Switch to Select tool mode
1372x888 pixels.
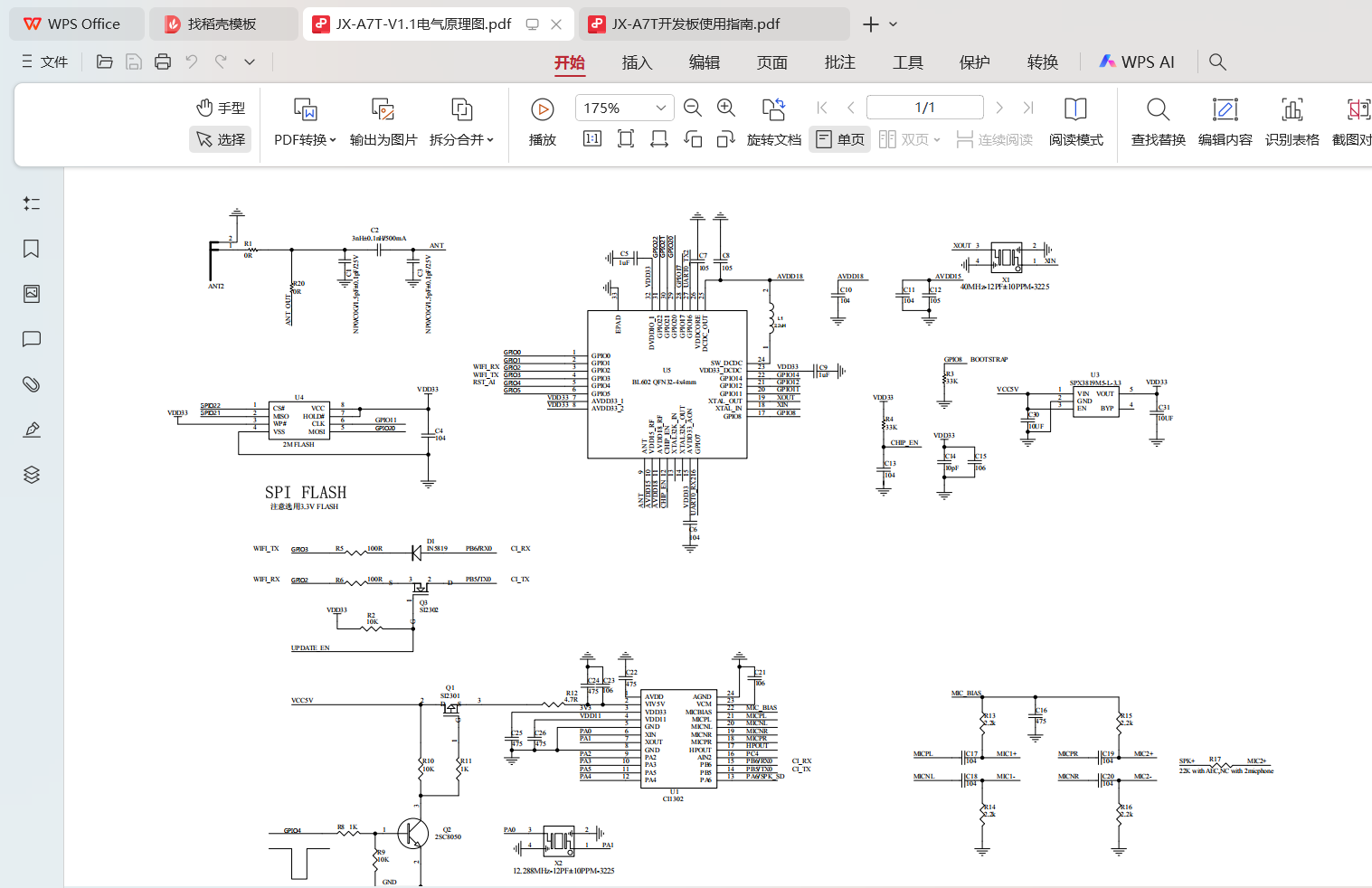[x=221, y=139]
